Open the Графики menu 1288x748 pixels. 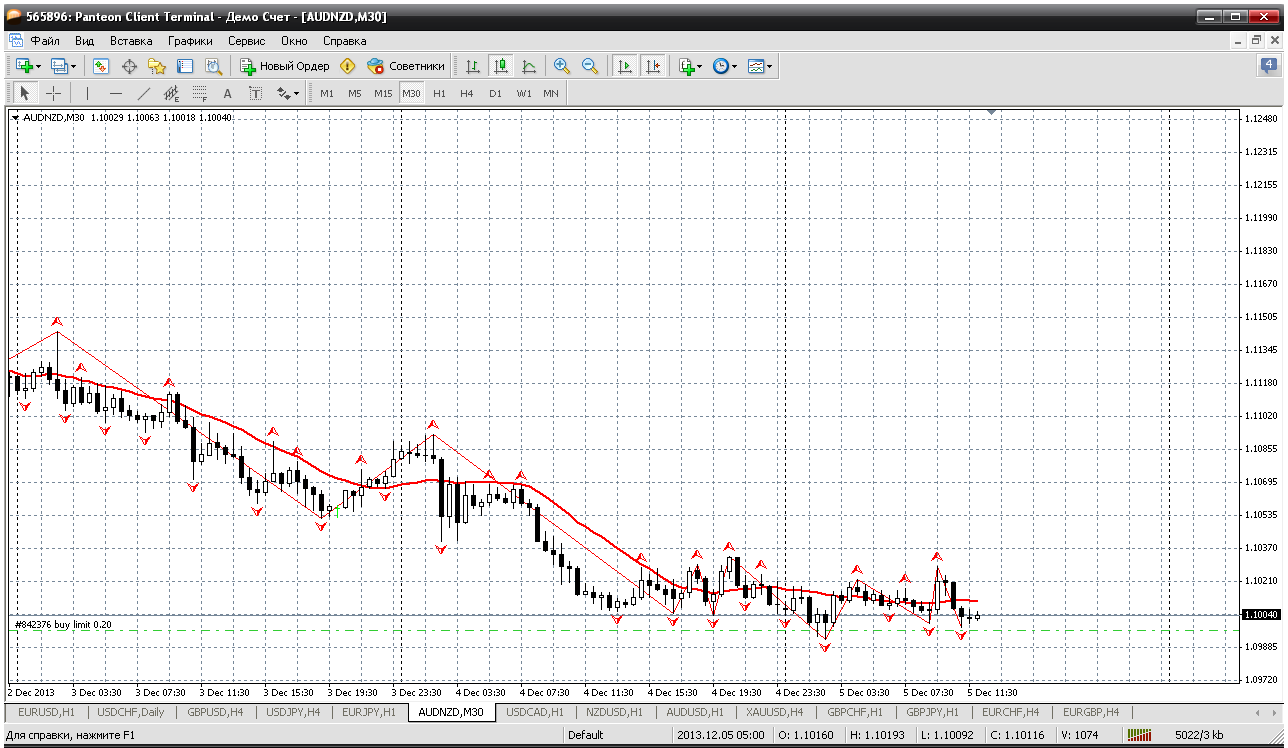pyautogui.click(x=190, y=41)
